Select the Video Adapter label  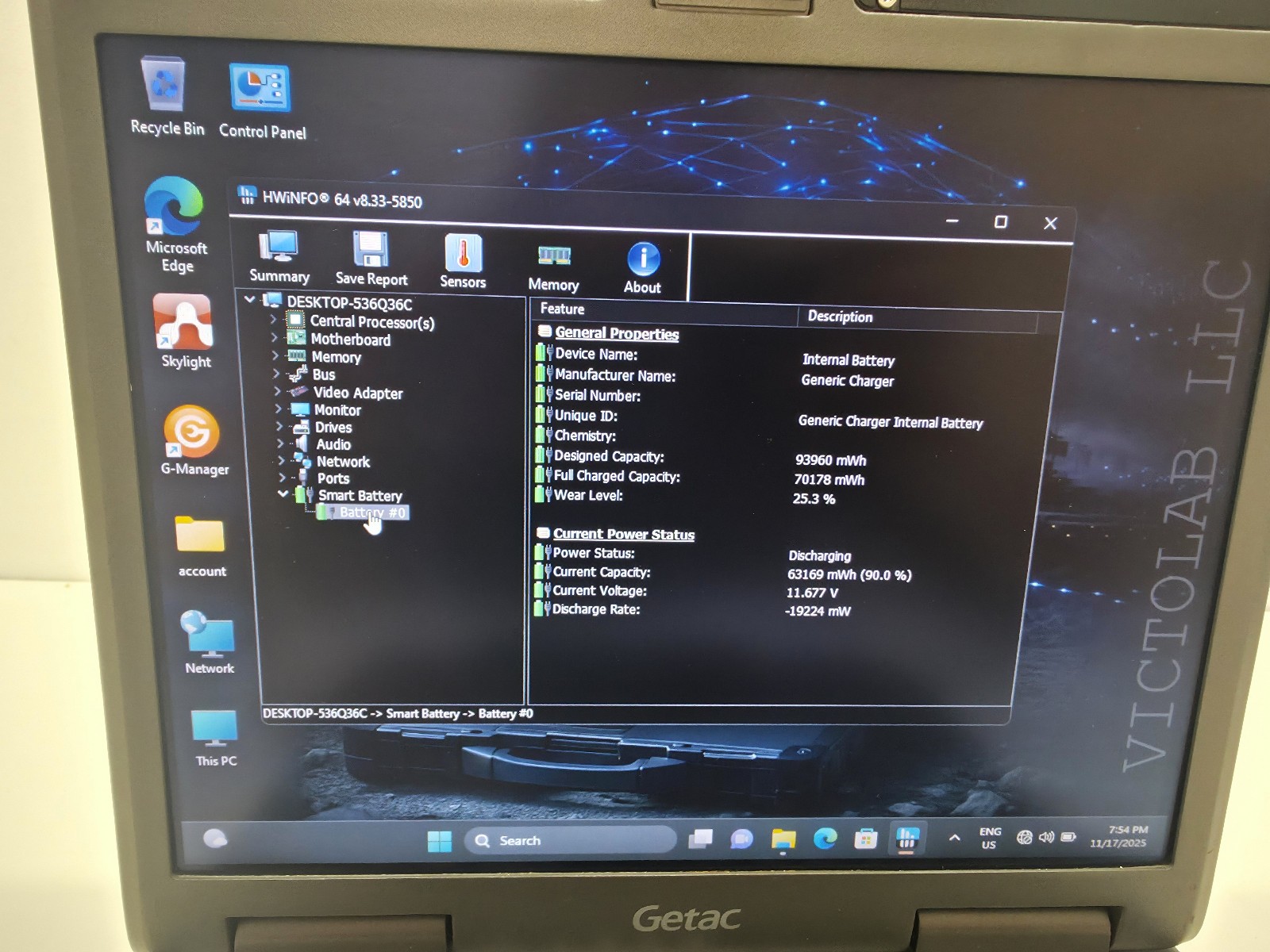pyautogui.click(x=357, y=393)
